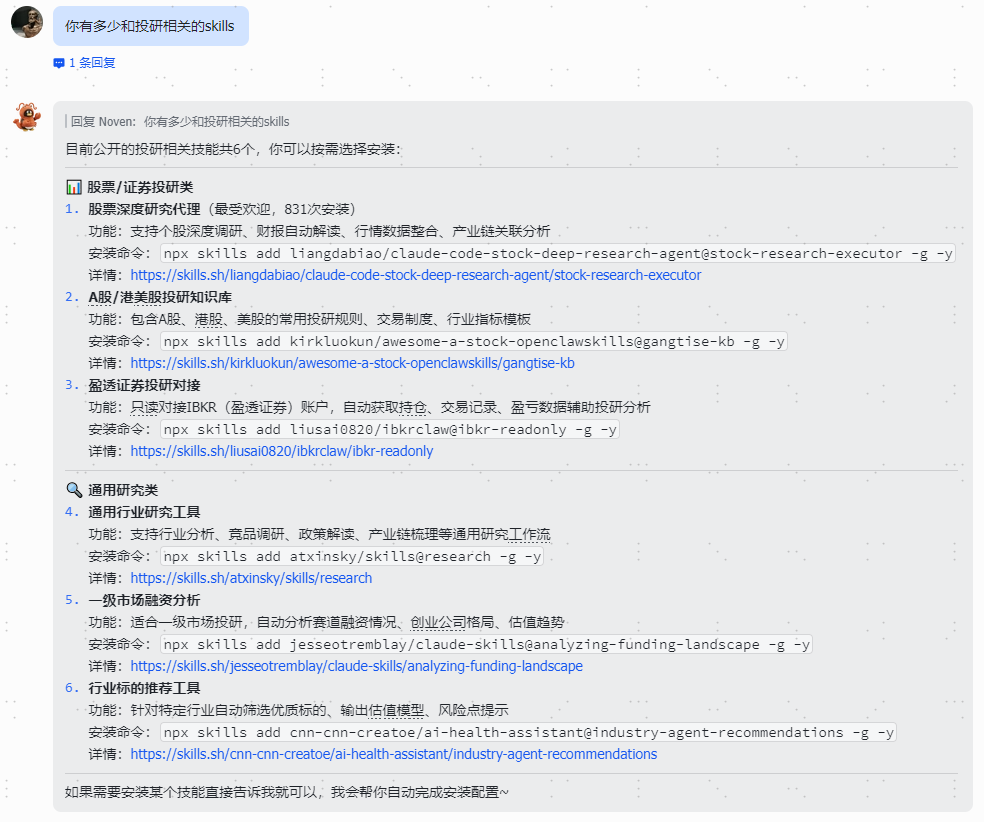Screen dimensions: 984x822
Task: Open the atxinsky skills research link
Action: (251, 578)
